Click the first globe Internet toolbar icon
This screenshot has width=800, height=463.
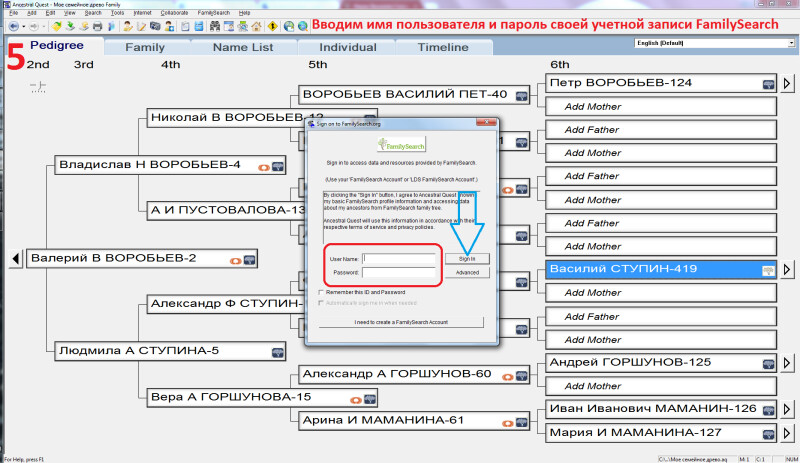pos(289,26)
